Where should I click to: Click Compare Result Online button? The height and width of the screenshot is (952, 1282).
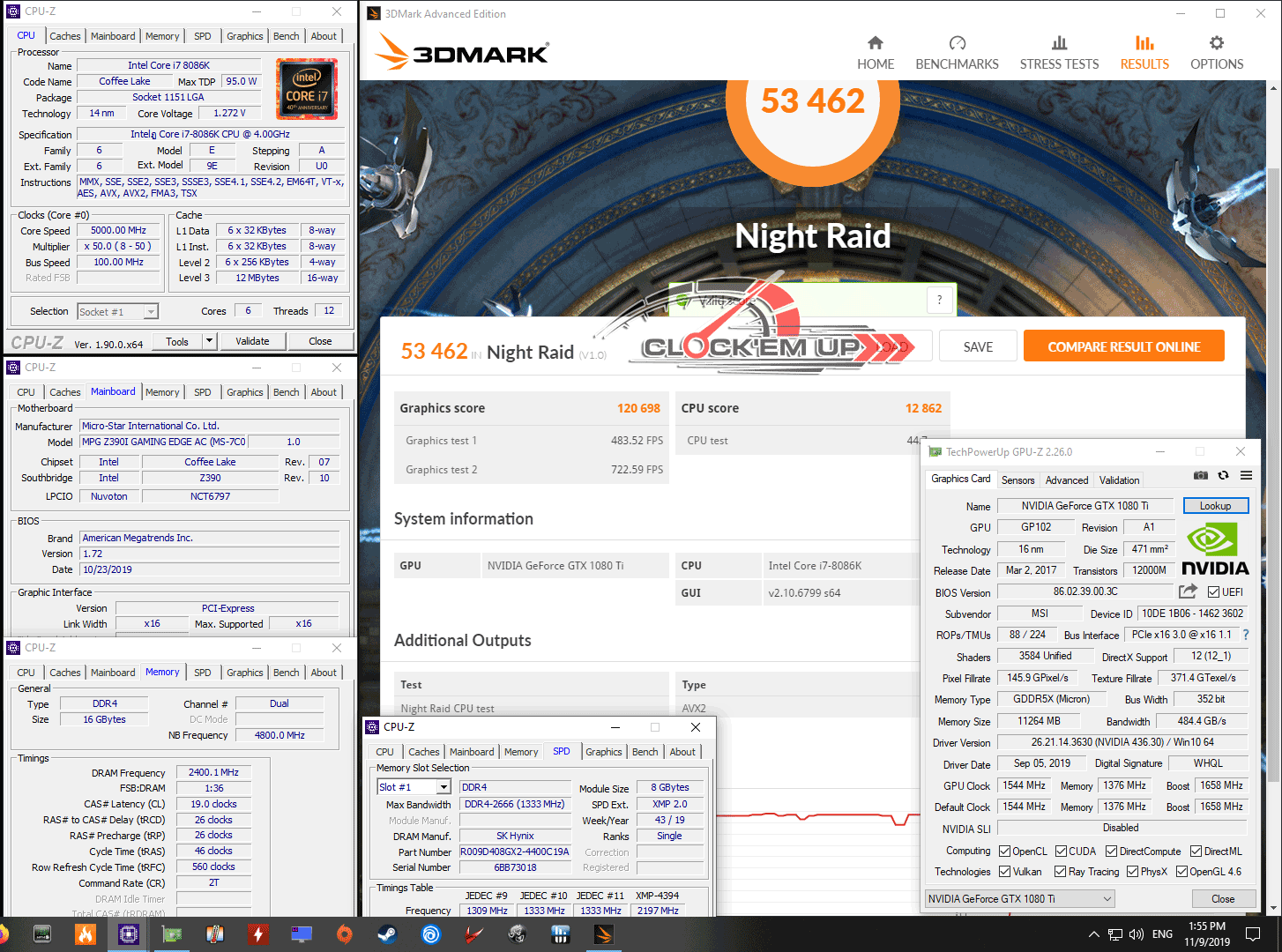pyautogui.click(x=1123, y=346)
